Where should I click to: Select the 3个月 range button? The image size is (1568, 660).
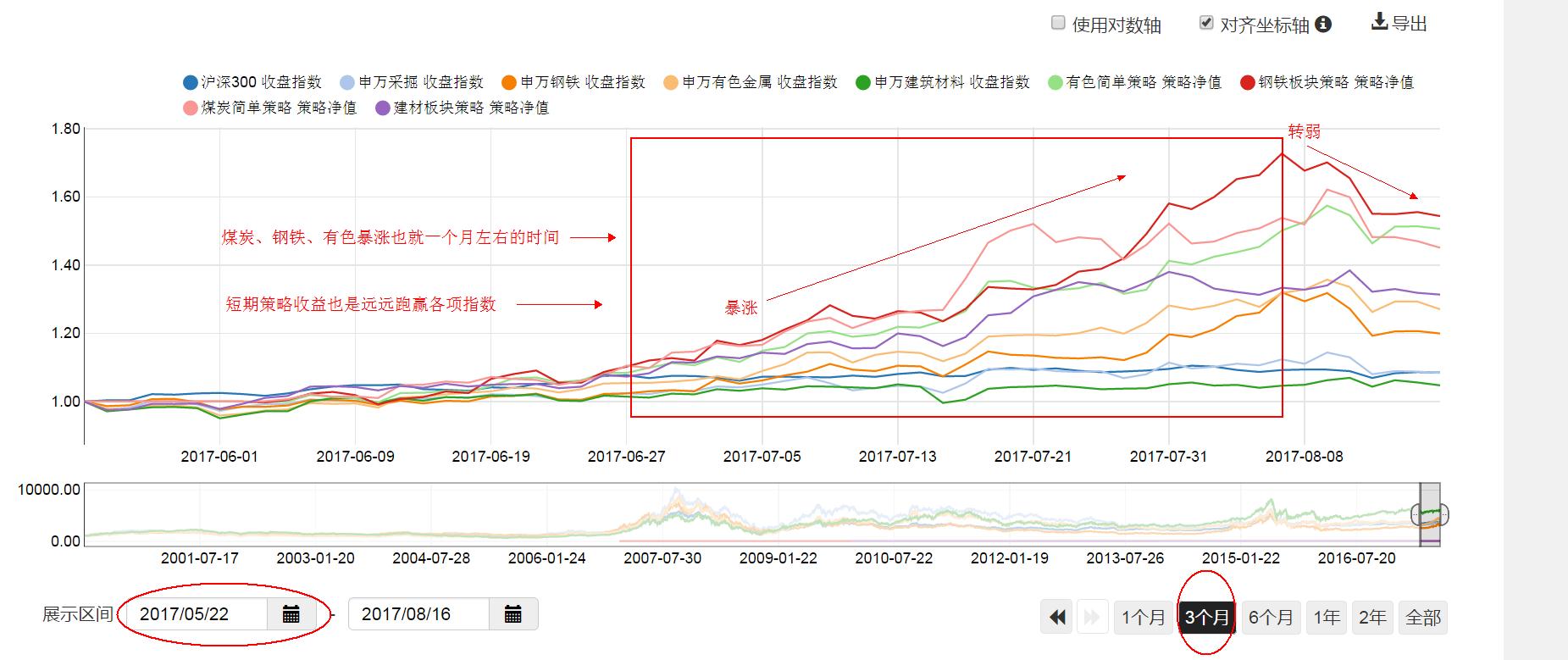click(1206, 618)
